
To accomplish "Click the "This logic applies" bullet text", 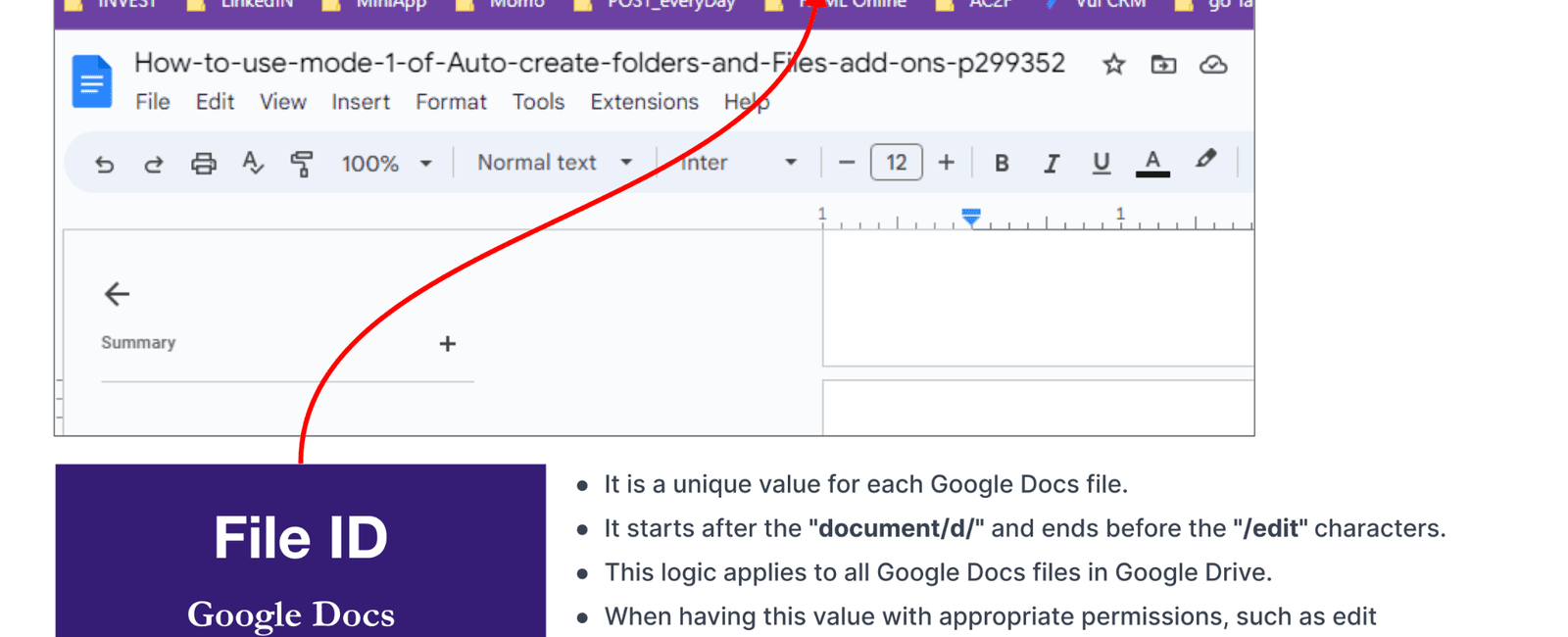I will pos(938,572).
